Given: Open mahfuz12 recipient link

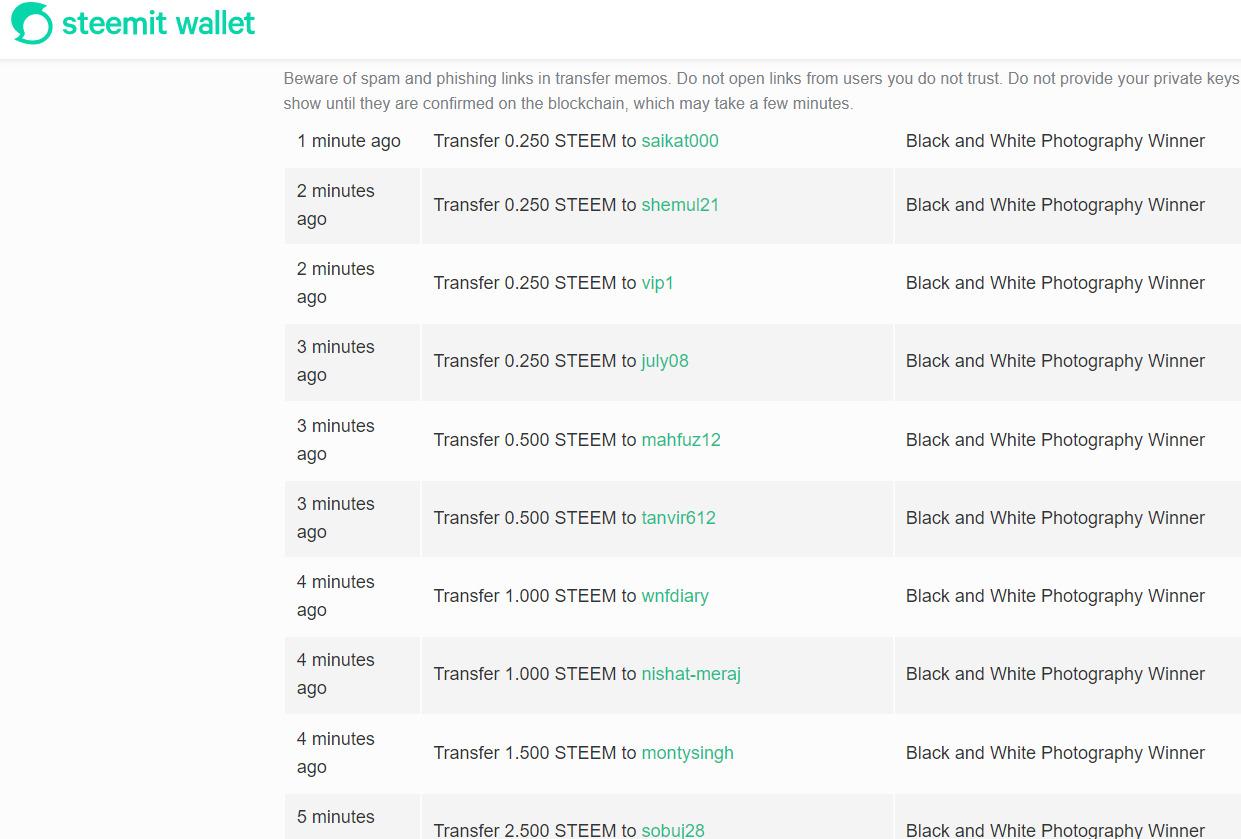Looking at the screenshot, I should coord(681,440).
